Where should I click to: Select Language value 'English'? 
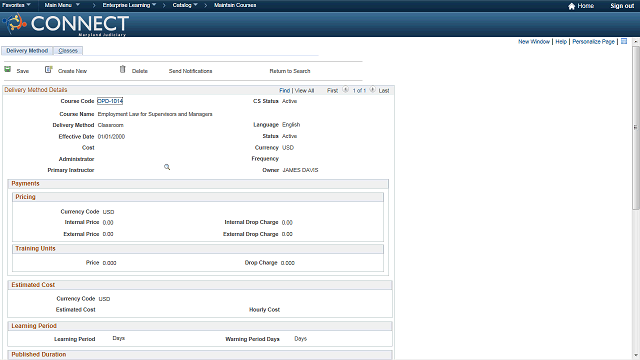pos(291,125)
